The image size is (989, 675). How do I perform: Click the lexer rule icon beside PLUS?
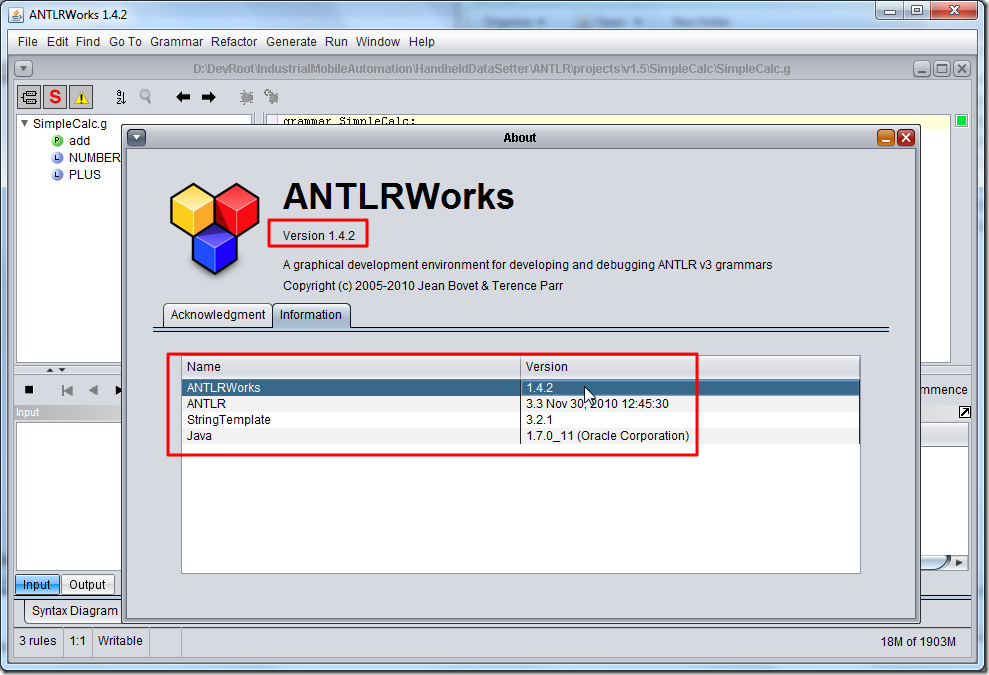pos(57,175)
